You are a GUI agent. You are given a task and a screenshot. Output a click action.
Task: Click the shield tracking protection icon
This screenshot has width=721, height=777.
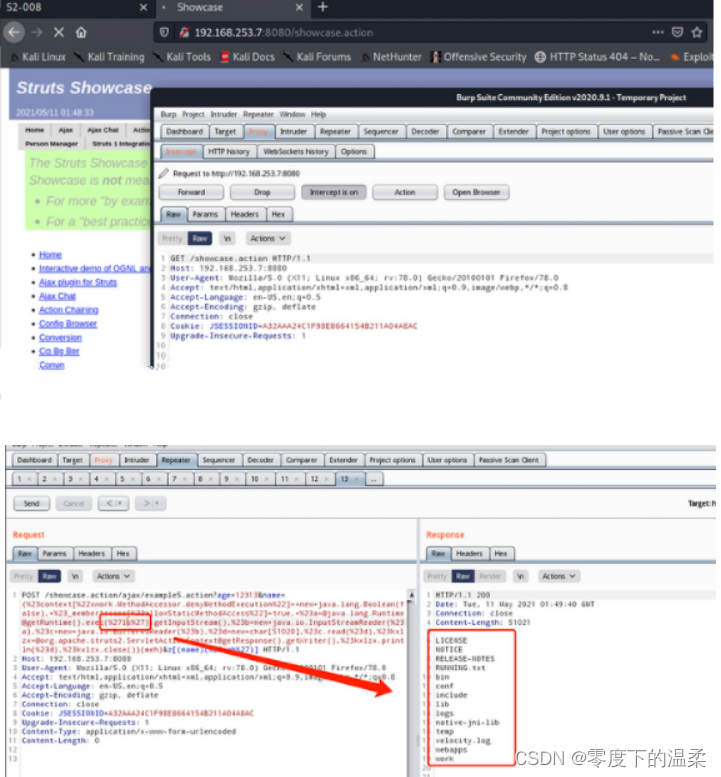click(164, 33)
